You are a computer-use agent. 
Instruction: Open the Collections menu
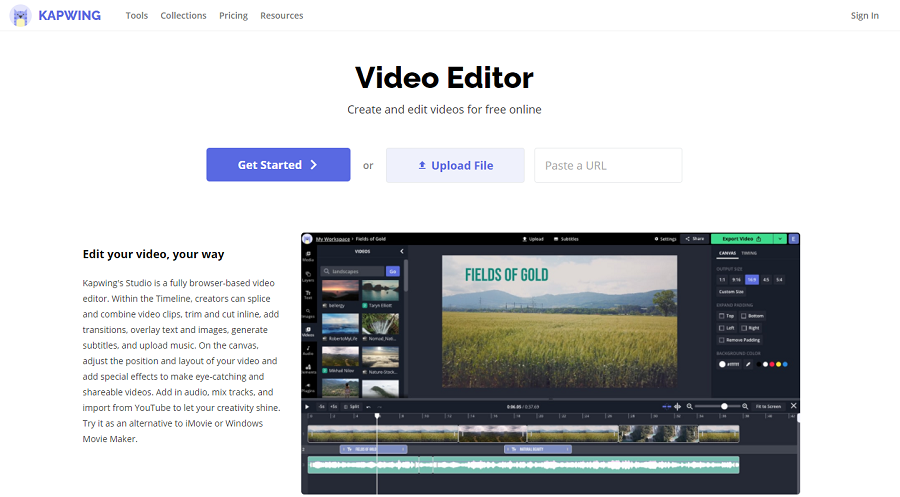pos(183,15)
